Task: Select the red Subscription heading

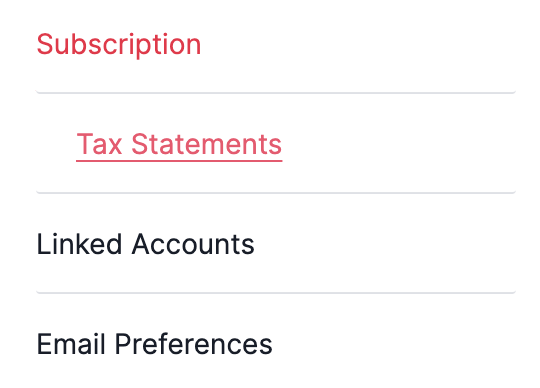Action: [119, 44]
